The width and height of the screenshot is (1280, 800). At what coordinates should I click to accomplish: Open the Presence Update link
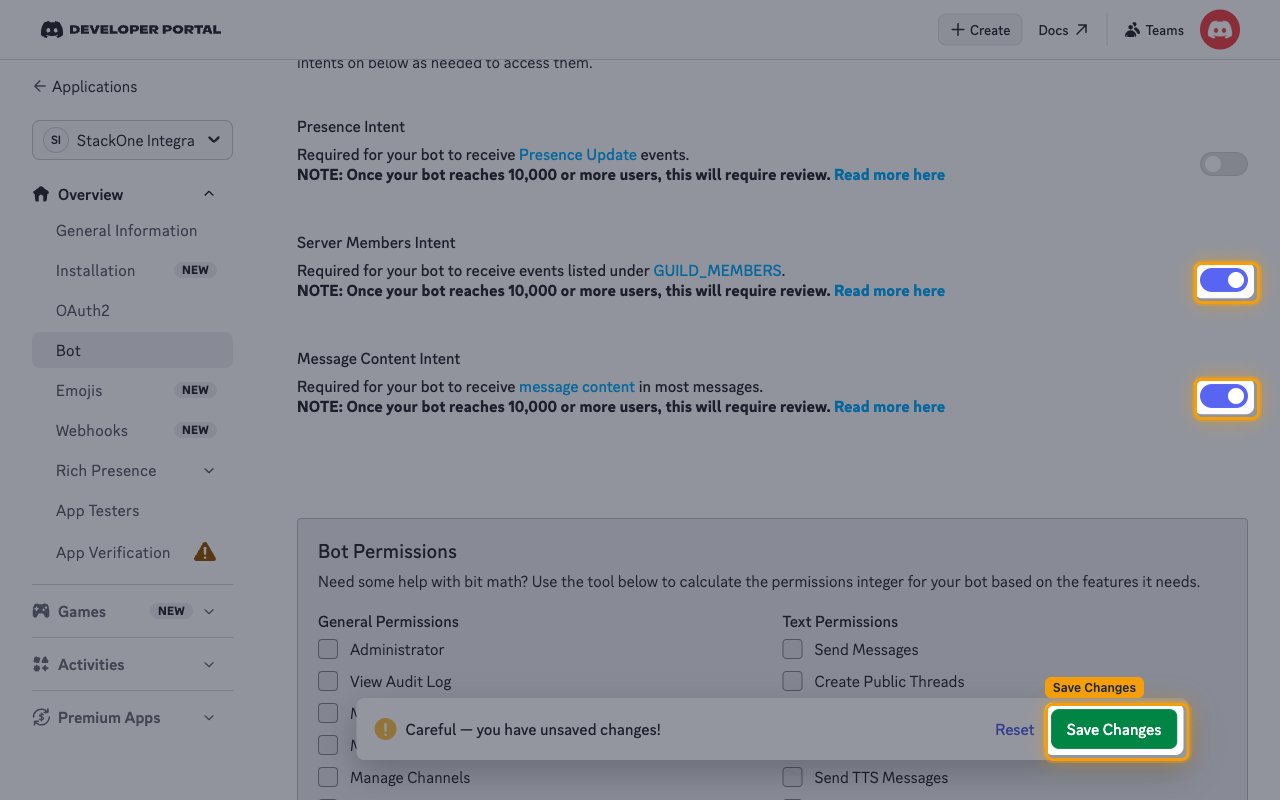(578, 154)
